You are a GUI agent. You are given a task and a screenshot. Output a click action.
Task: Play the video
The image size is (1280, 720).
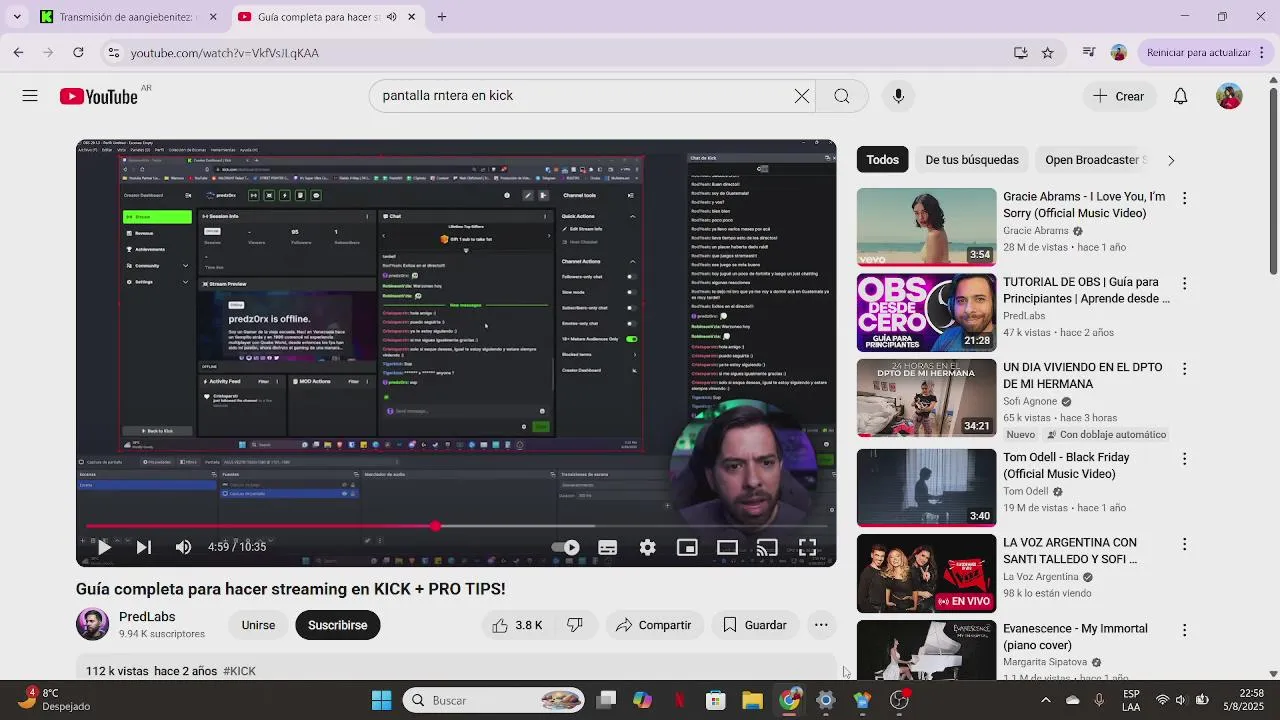click(104, 547)
